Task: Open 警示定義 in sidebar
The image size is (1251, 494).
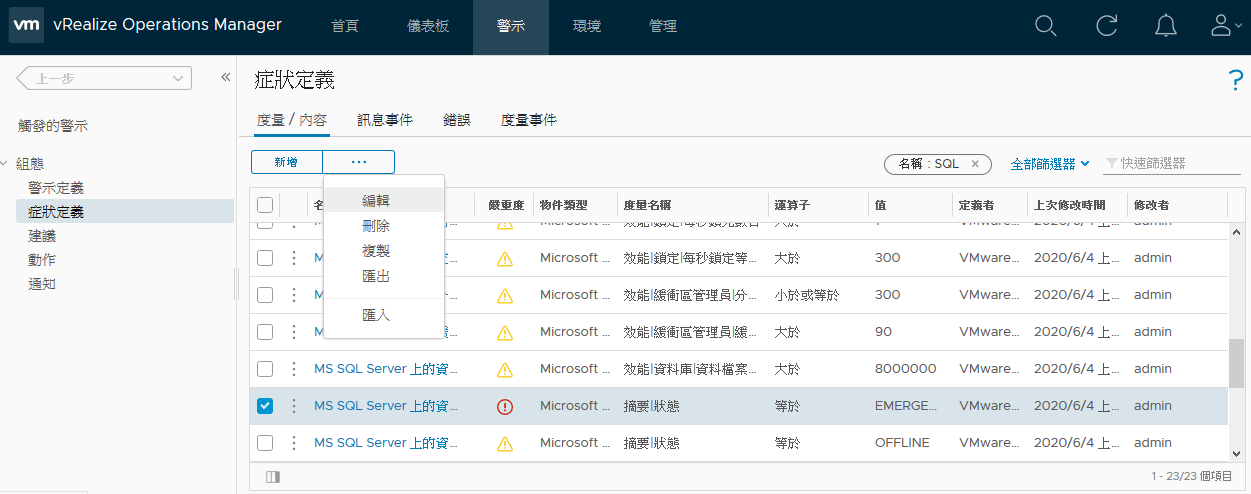Action: point(56,188)
